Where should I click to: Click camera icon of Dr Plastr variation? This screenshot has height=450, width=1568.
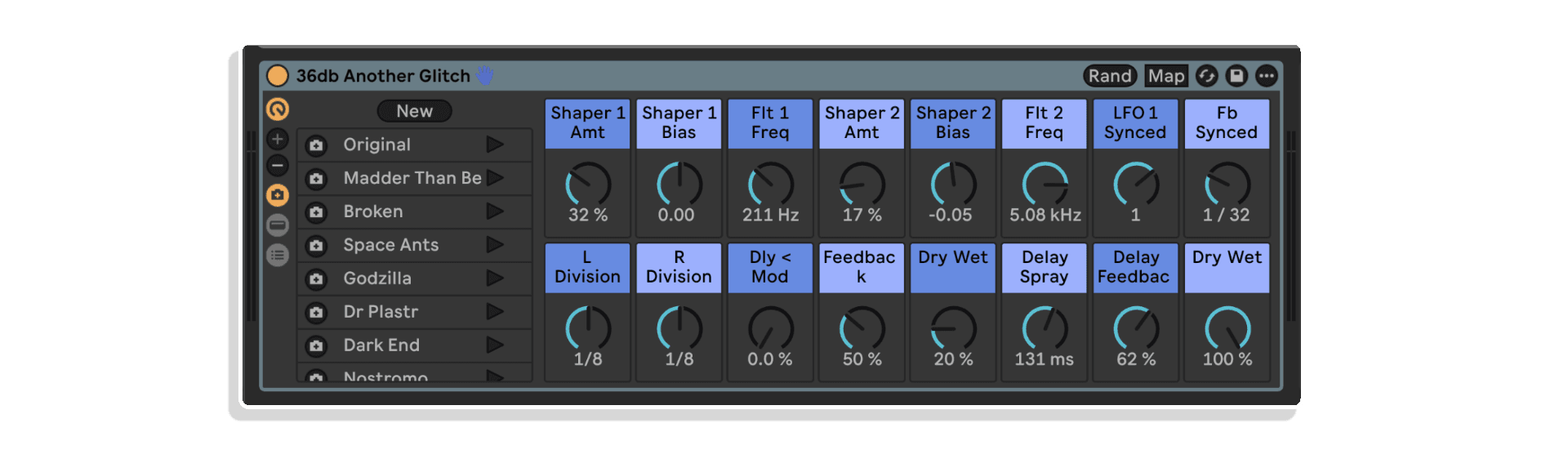(x=316, y=313)
